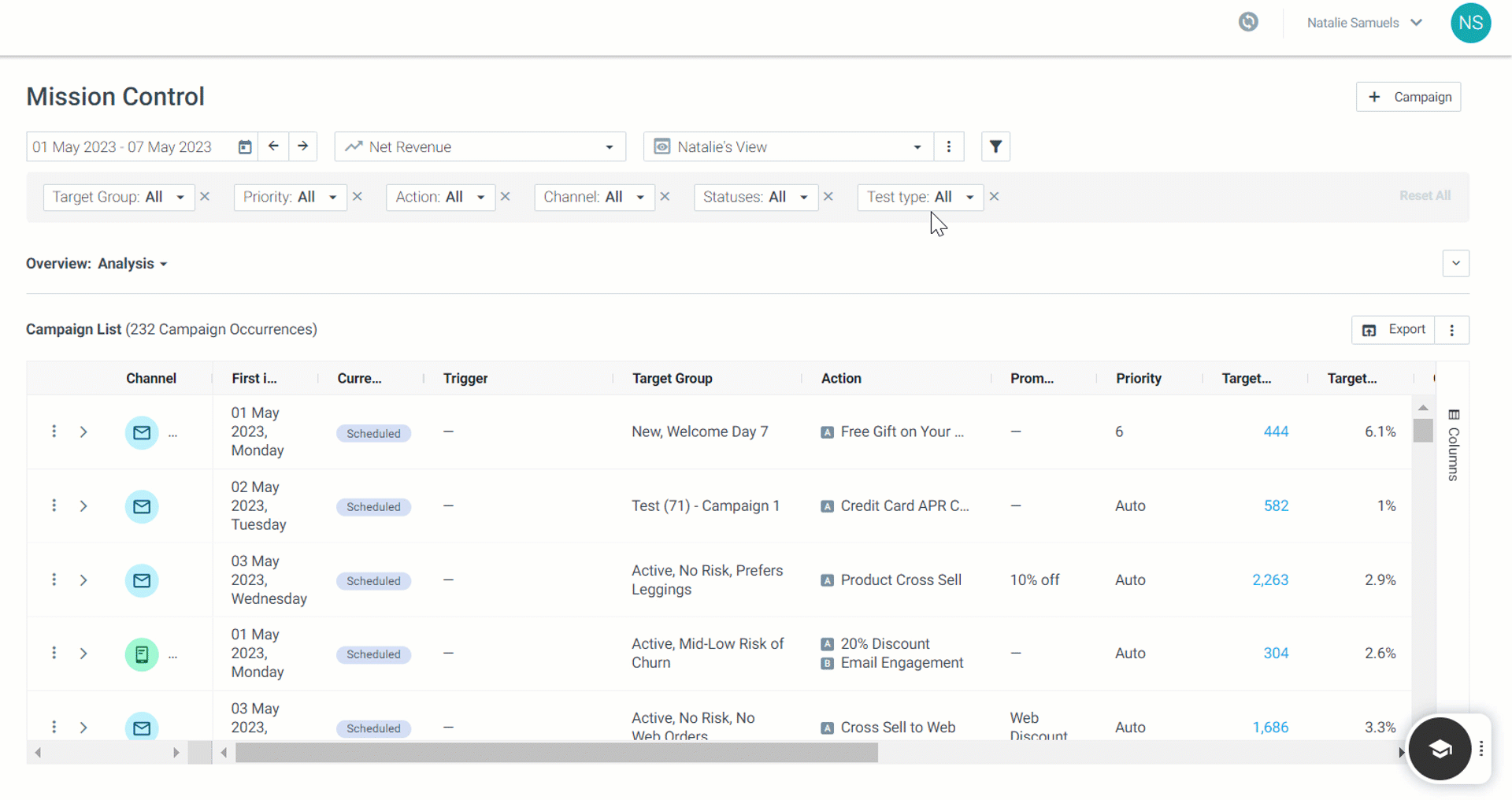Open row menu for Product Cross Sell campaign
Viewport: 1512px width, 800px height.
coord(54,580)
